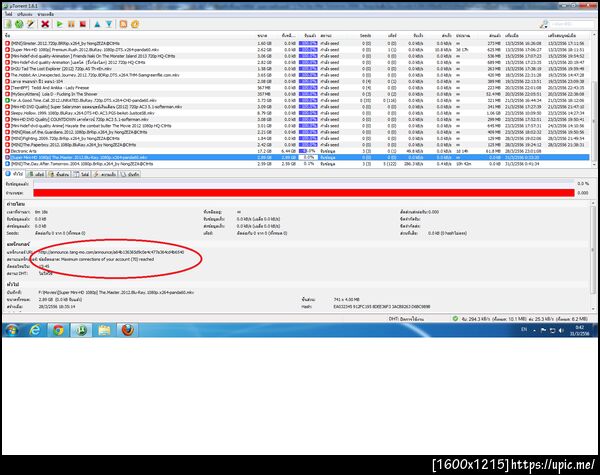Click the Maximum connections reached tracker status
The height and width of the screenshot is (475, 600).
tap(96, 259)
